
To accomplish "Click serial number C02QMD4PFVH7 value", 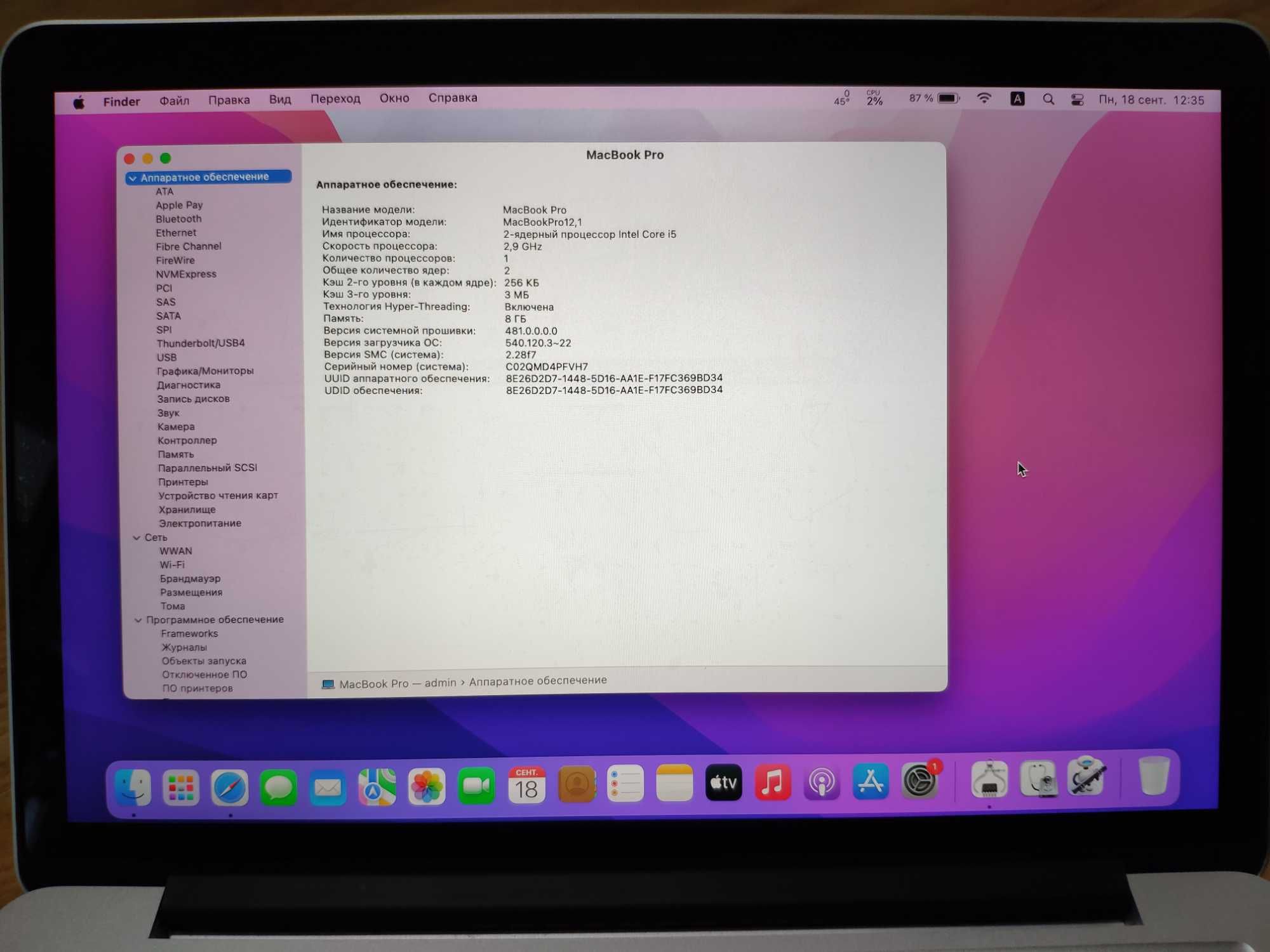I will (547, 367).
